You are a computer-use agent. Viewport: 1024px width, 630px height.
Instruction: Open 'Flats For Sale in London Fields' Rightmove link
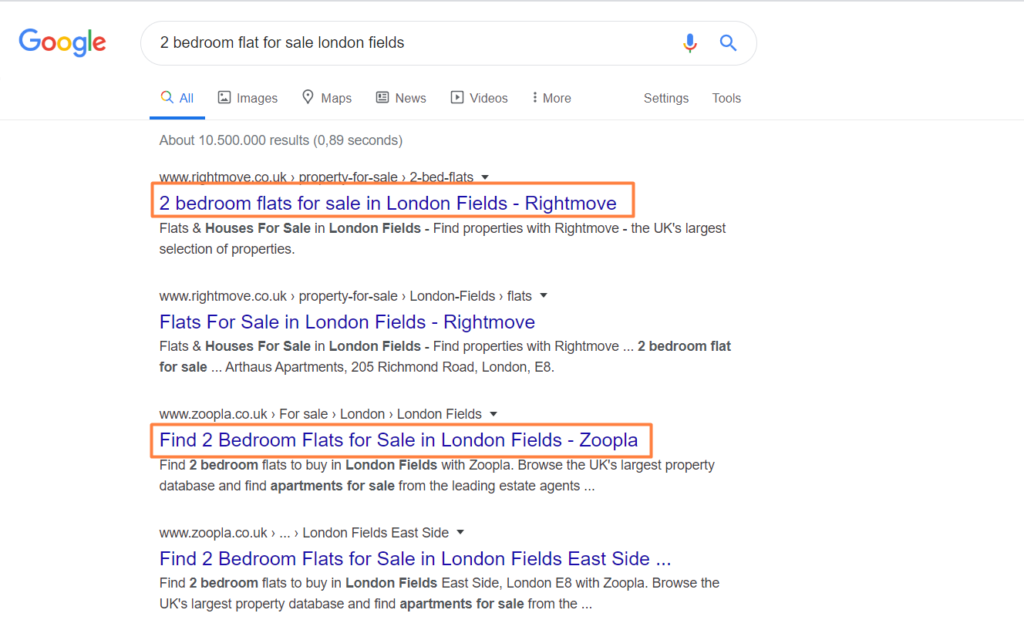(347, 322)
